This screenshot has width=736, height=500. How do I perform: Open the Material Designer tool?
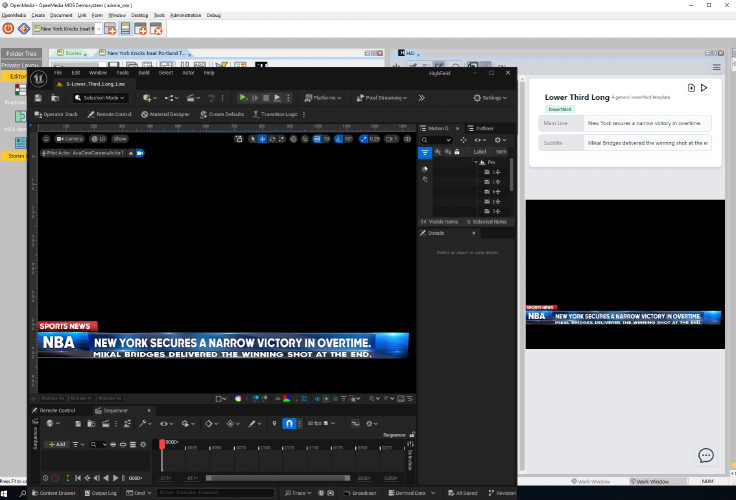pos(165,114)
